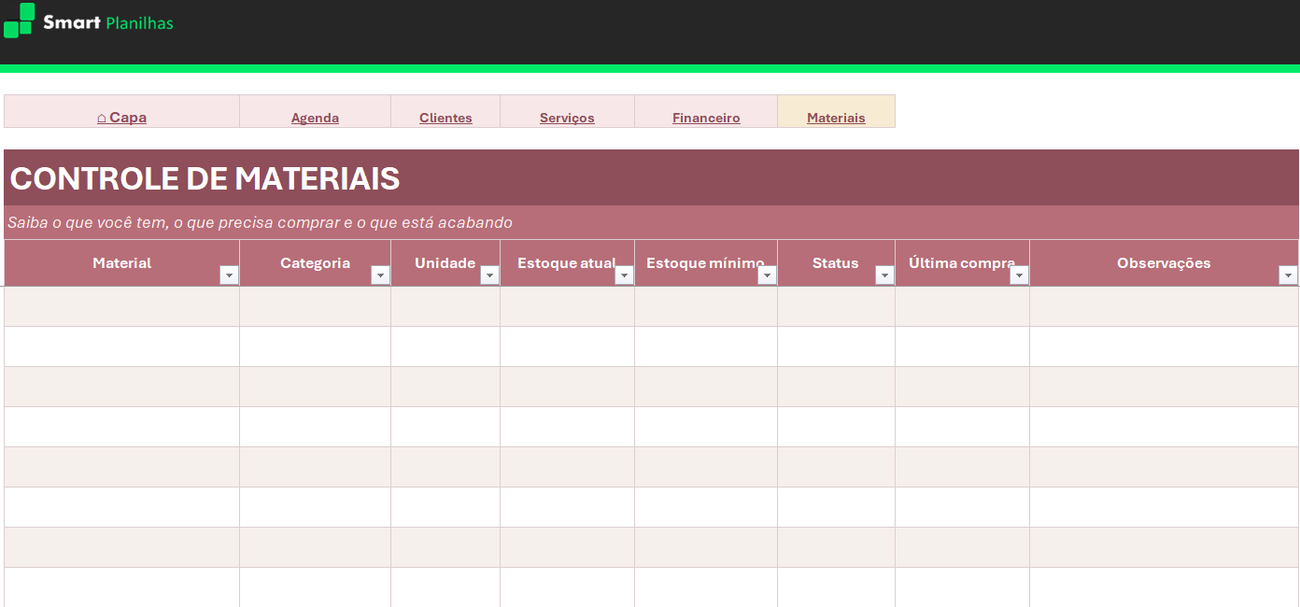Select first empty Material cell below header

pyautogui.click(x=122, y=307)
